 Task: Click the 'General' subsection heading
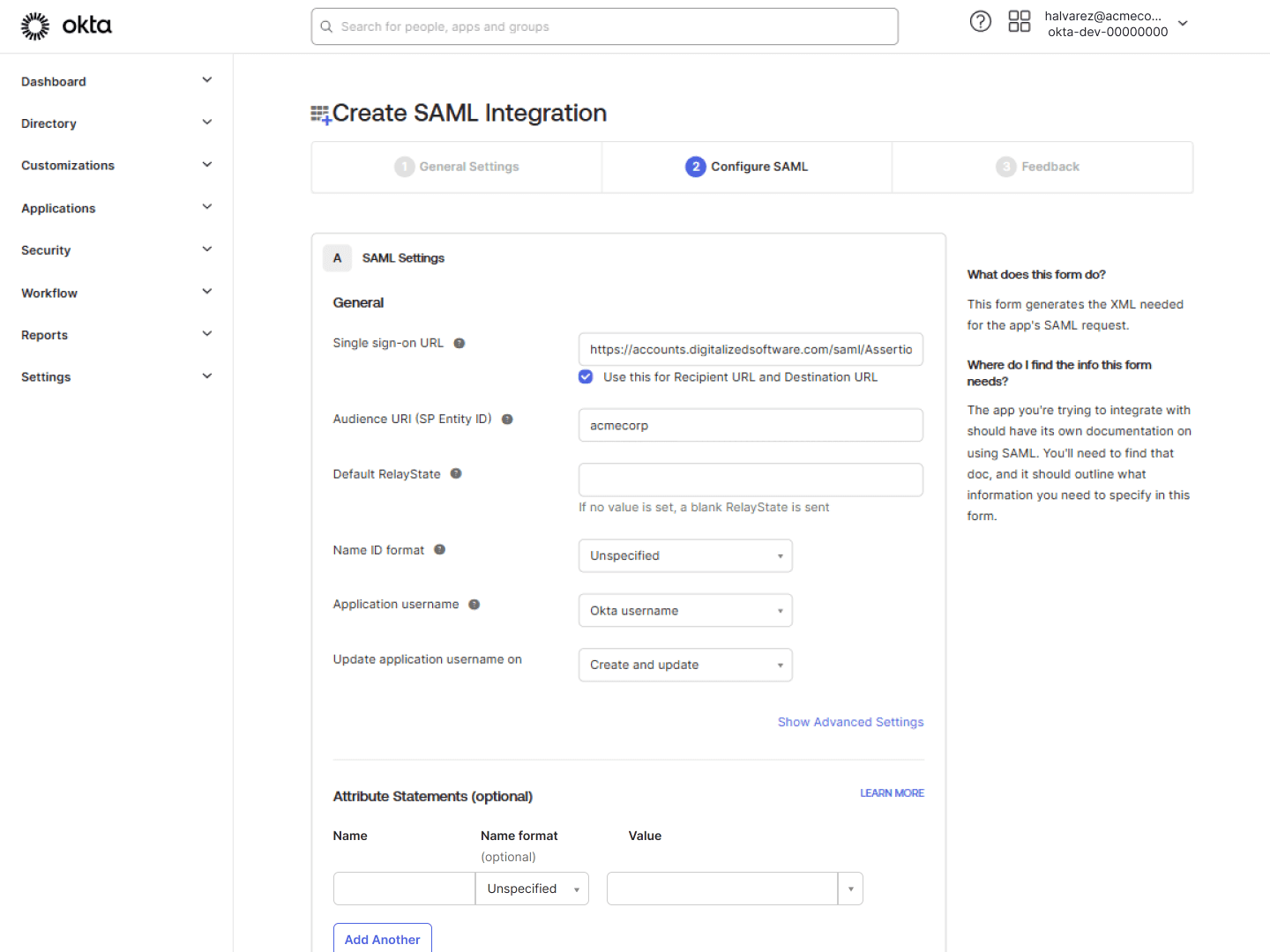tap(358, 302)
